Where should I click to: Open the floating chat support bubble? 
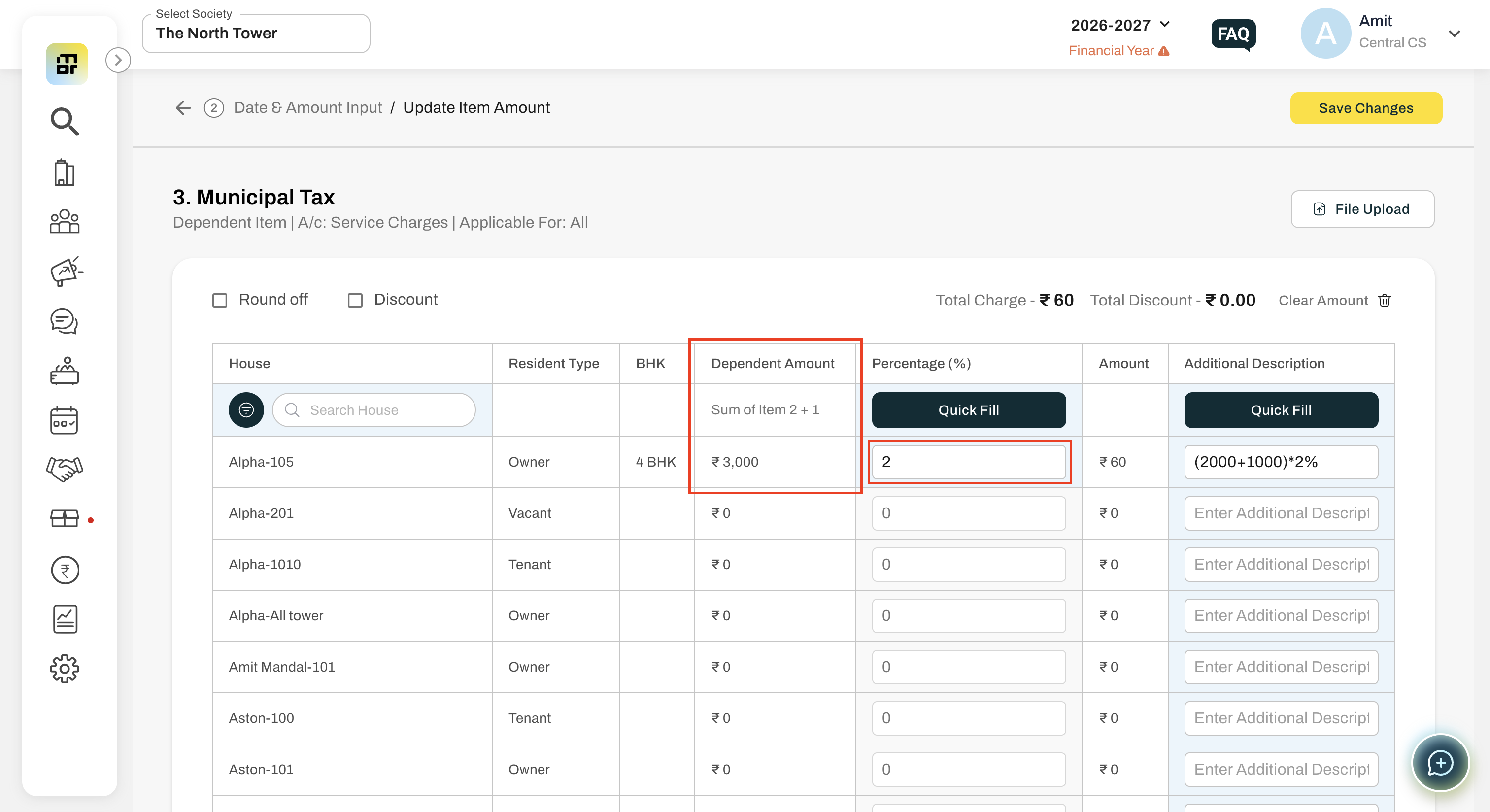tap(1440, 763)
